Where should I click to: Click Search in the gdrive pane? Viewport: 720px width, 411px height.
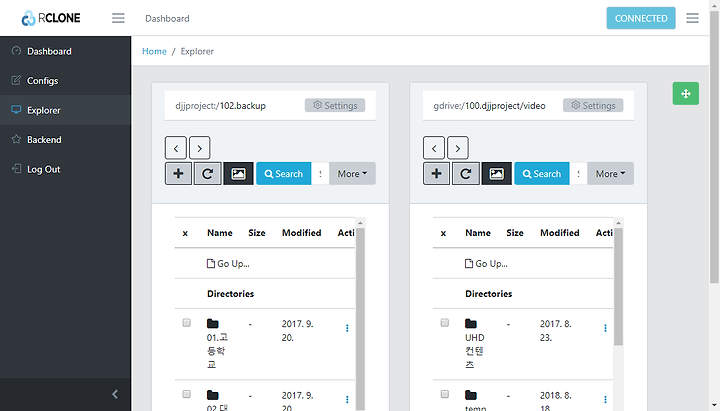pos(541,173)
